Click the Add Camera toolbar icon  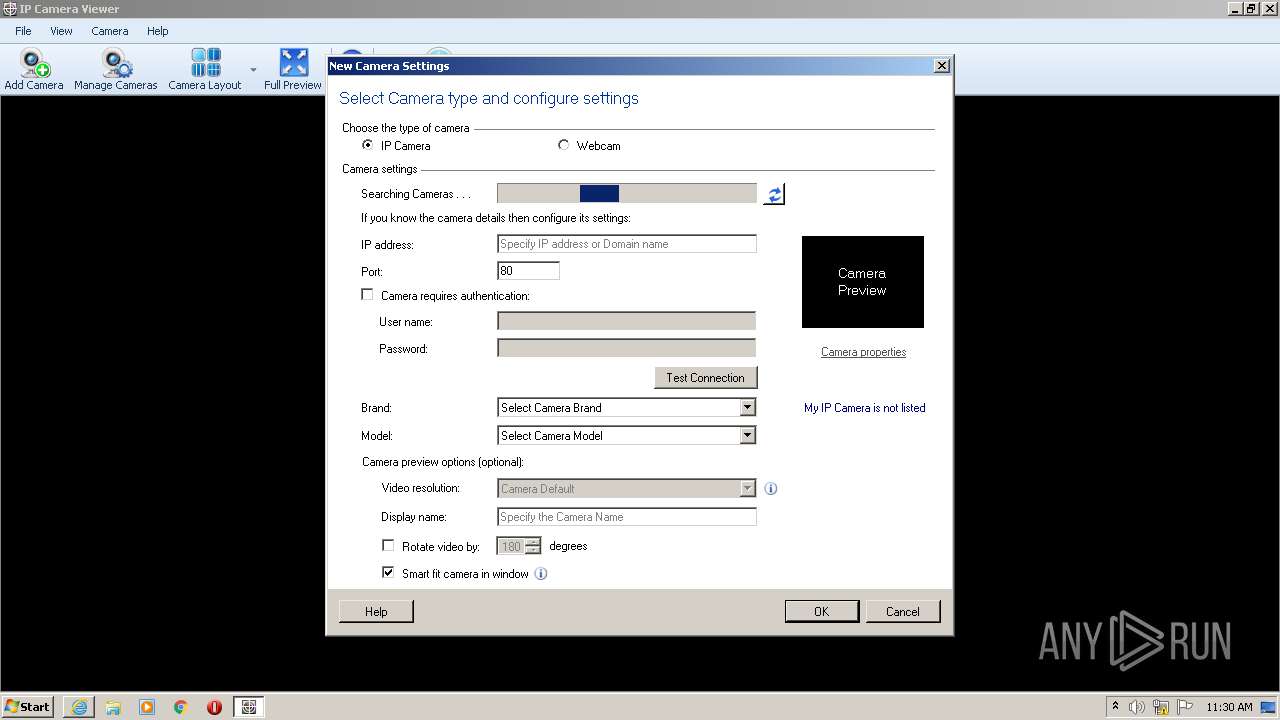34,70
